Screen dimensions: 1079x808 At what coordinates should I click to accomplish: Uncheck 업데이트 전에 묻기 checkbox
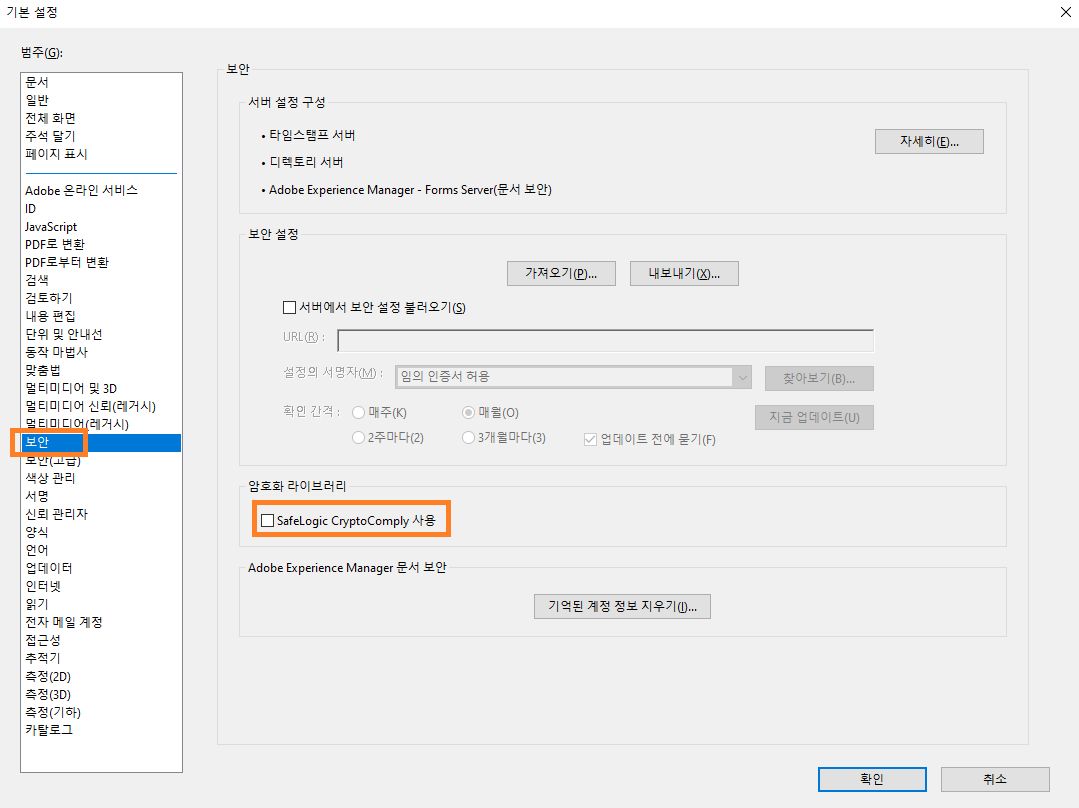pyautogui.click(x=590, y=440)
